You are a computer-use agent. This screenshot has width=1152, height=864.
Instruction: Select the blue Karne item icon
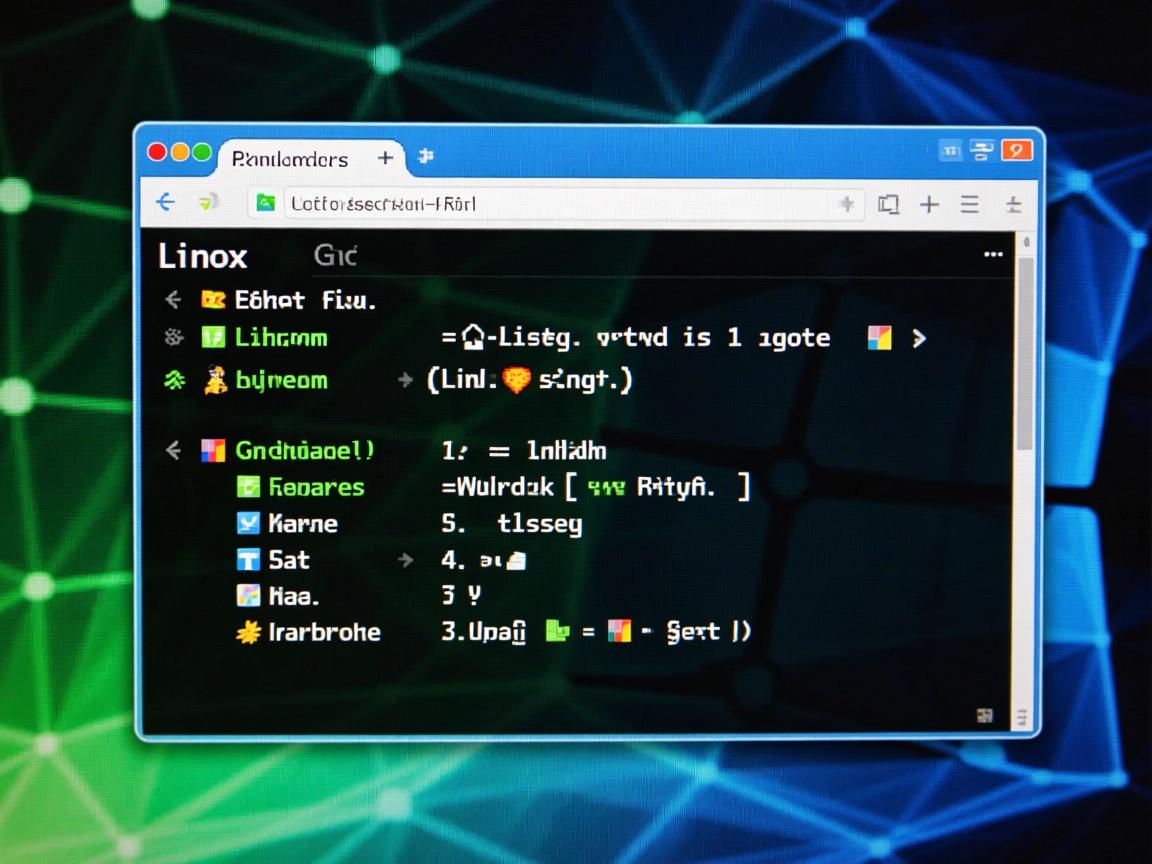click(248, 523)
